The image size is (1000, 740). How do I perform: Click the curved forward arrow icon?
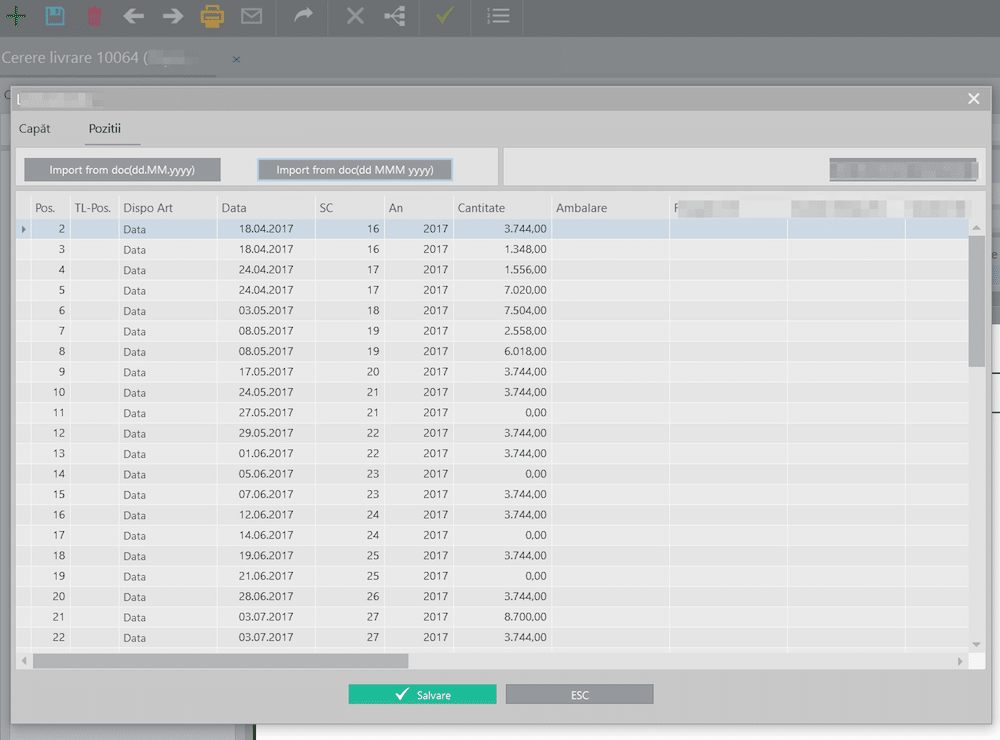pyautogui.click(x=304, y=15)
